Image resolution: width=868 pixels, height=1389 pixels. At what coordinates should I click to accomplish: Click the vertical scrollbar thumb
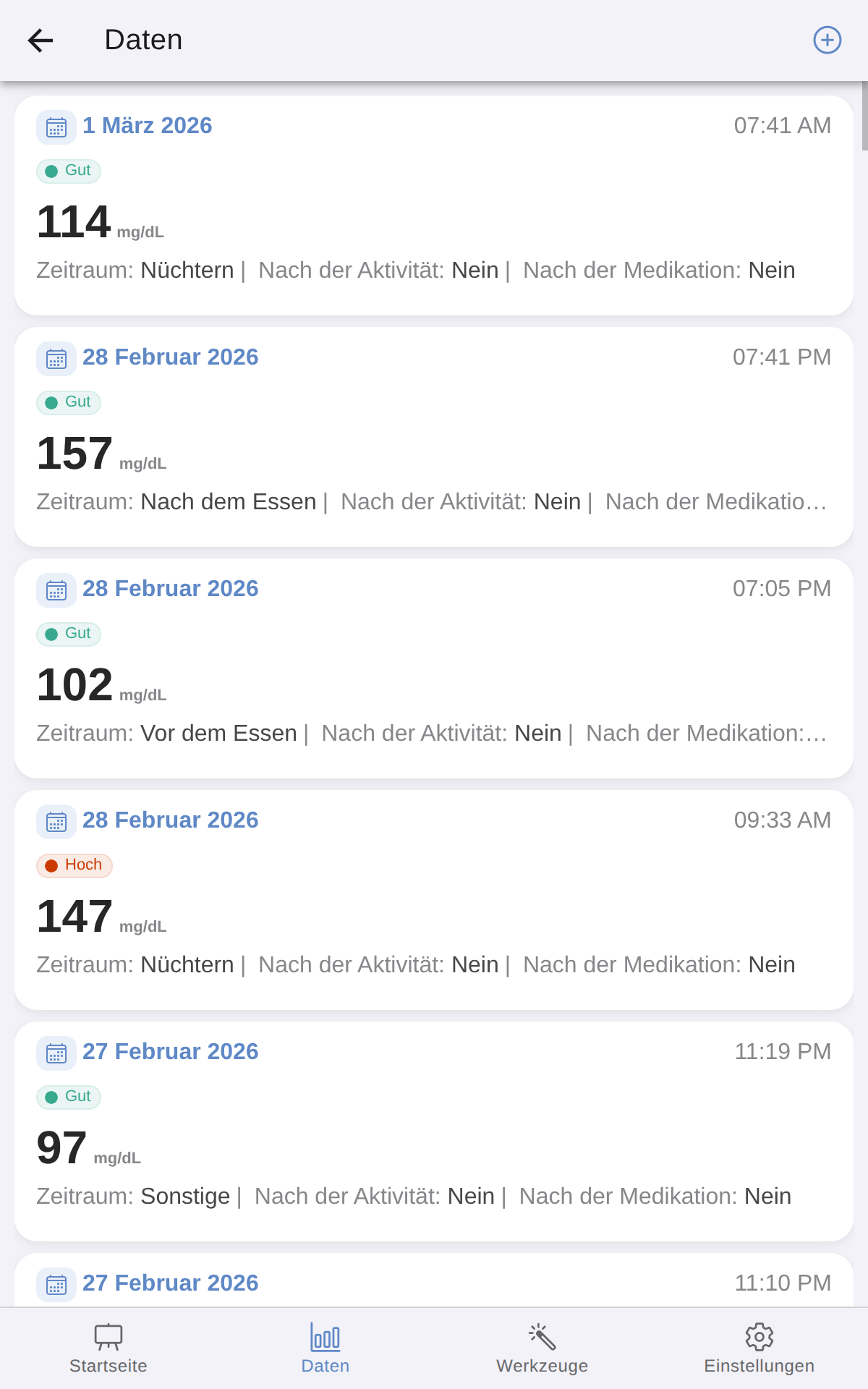[x=864, y=116]
